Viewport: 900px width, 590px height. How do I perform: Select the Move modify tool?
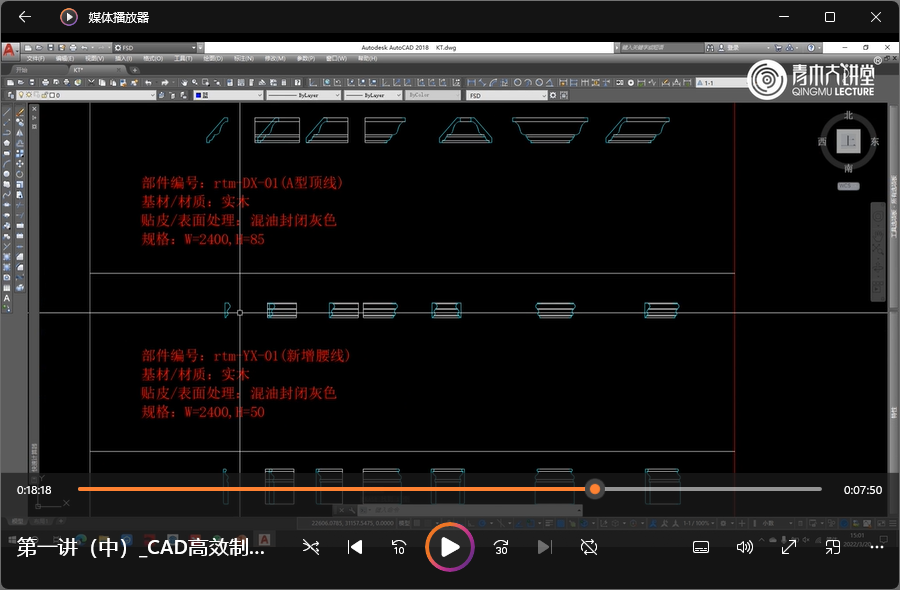pyautogui.click(x=20, y=164)
